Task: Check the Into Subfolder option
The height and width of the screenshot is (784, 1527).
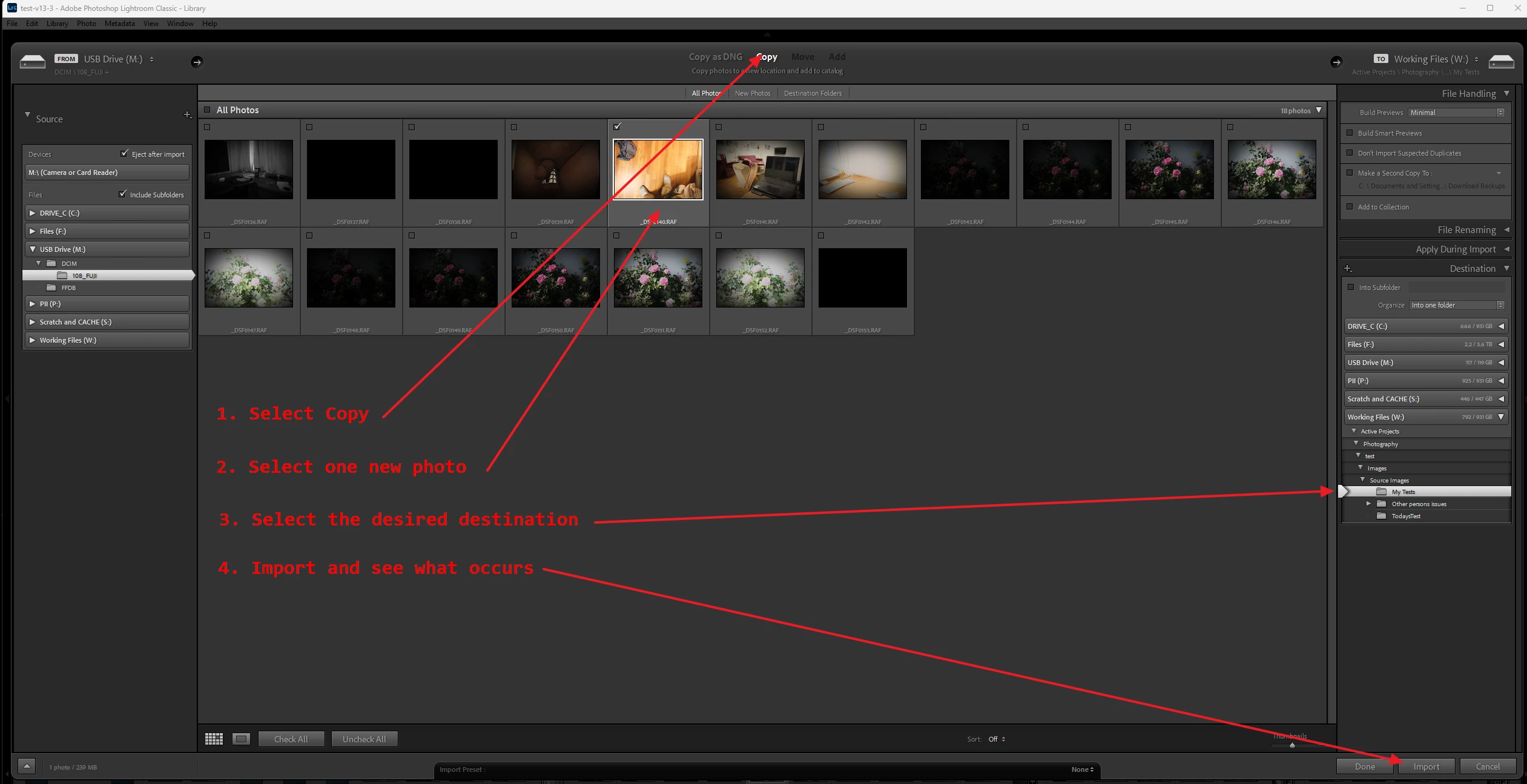Action: pos(1351,287)
